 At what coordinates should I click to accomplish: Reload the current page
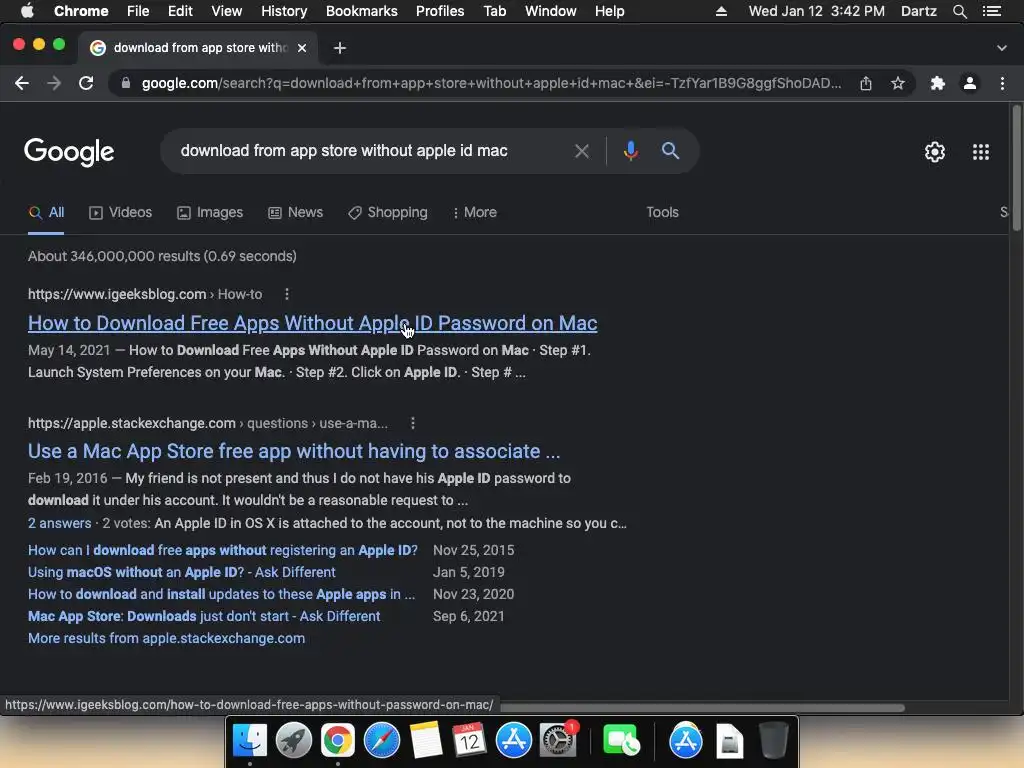click(86, 83)
